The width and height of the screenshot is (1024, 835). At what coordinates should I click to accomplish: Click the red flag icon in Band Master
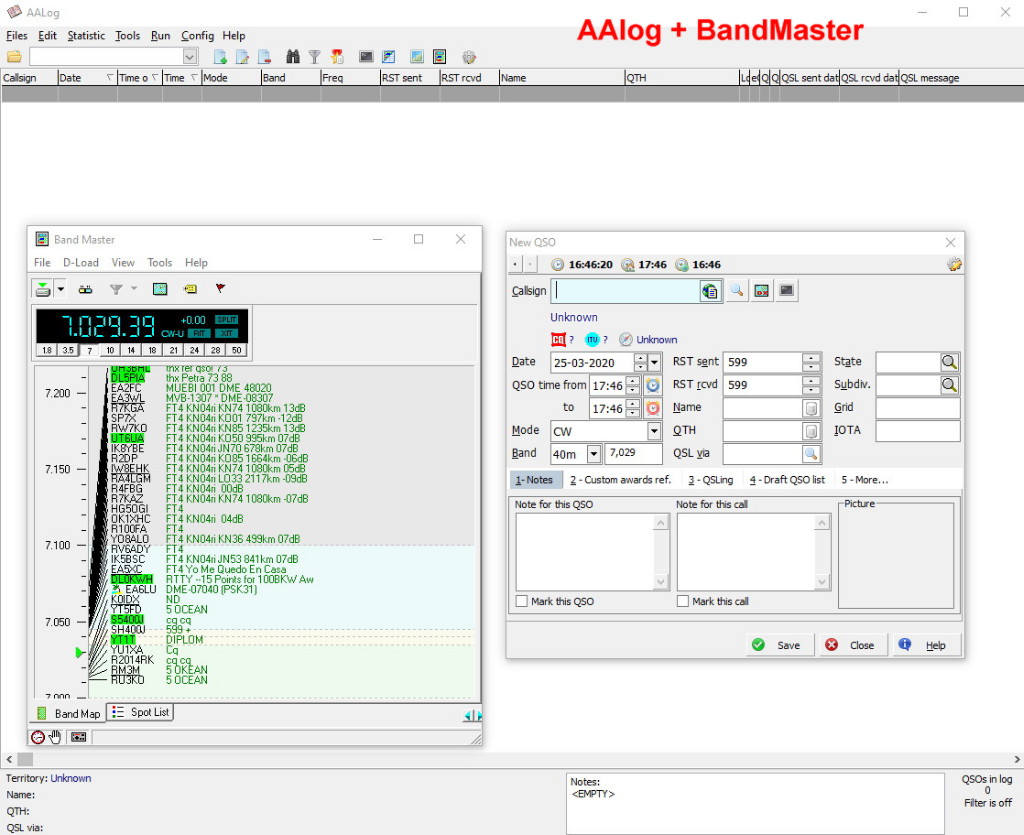[x=220, y=289]
